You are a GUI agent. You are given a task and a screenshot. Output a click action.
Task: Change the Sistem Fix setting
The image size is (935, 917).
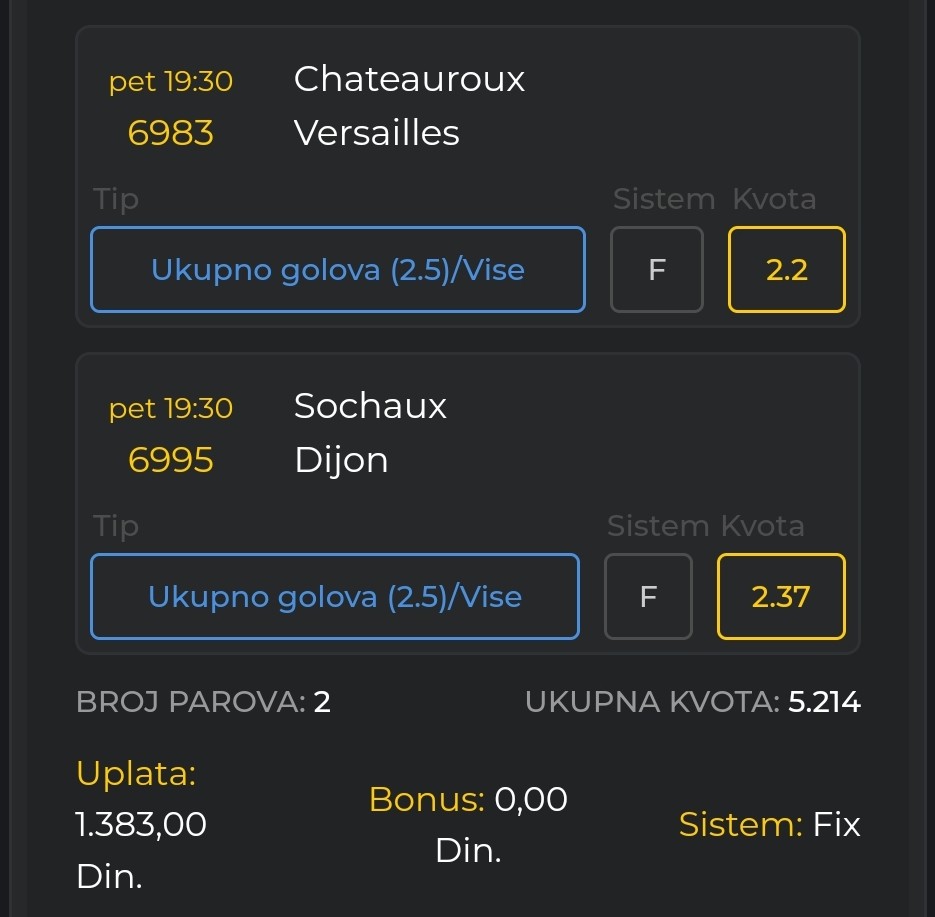(x=836, y=825)
